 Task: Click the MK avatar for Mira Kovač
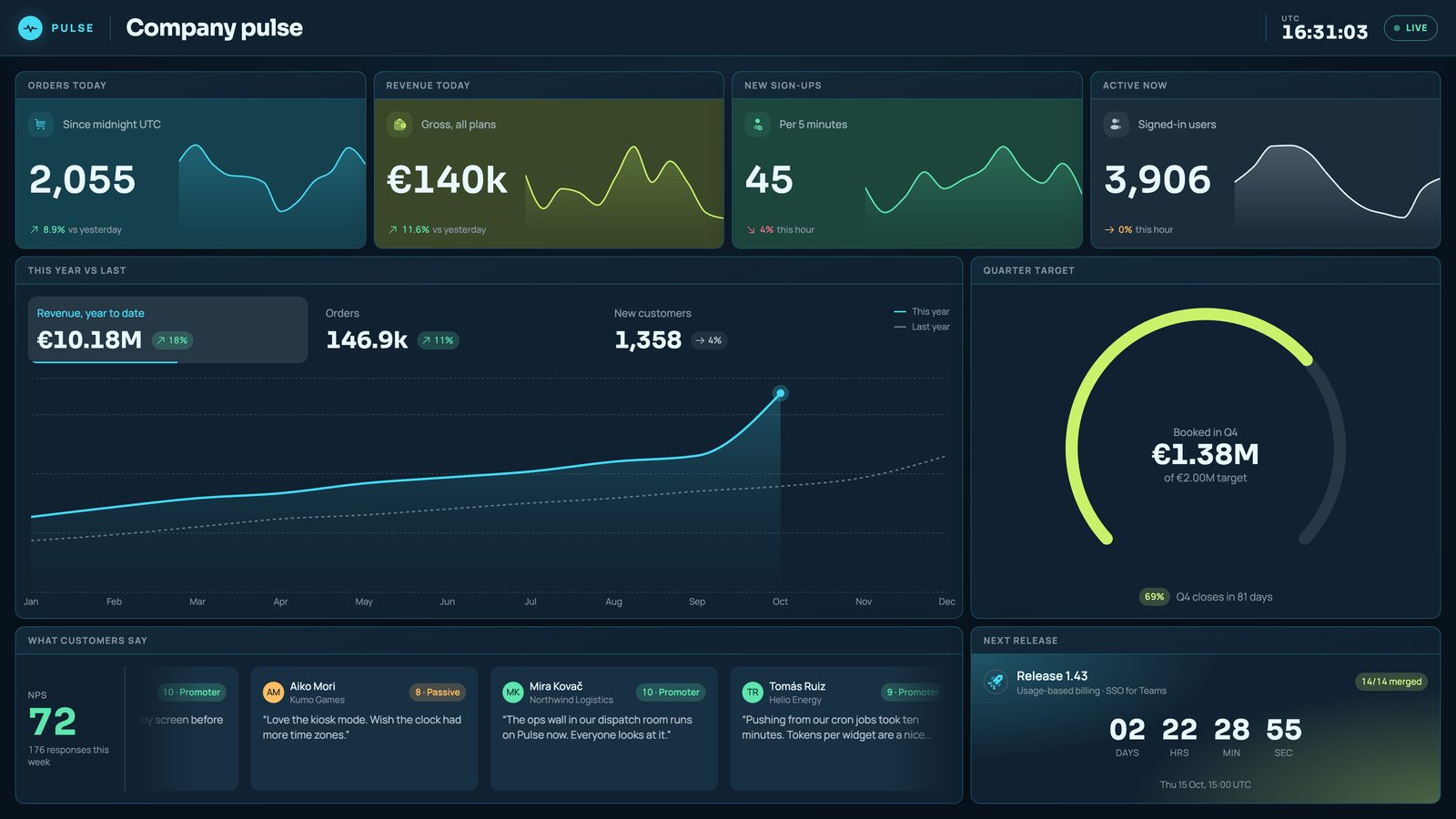tap(513, 693)
